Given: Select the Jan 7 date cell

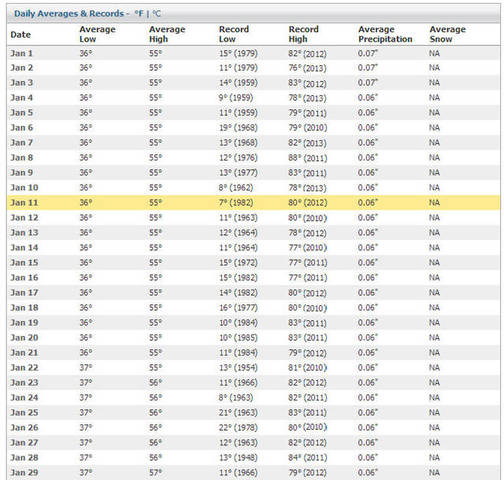Looking at the screenshot, I should pyautogui.click(x=22, y=143).
